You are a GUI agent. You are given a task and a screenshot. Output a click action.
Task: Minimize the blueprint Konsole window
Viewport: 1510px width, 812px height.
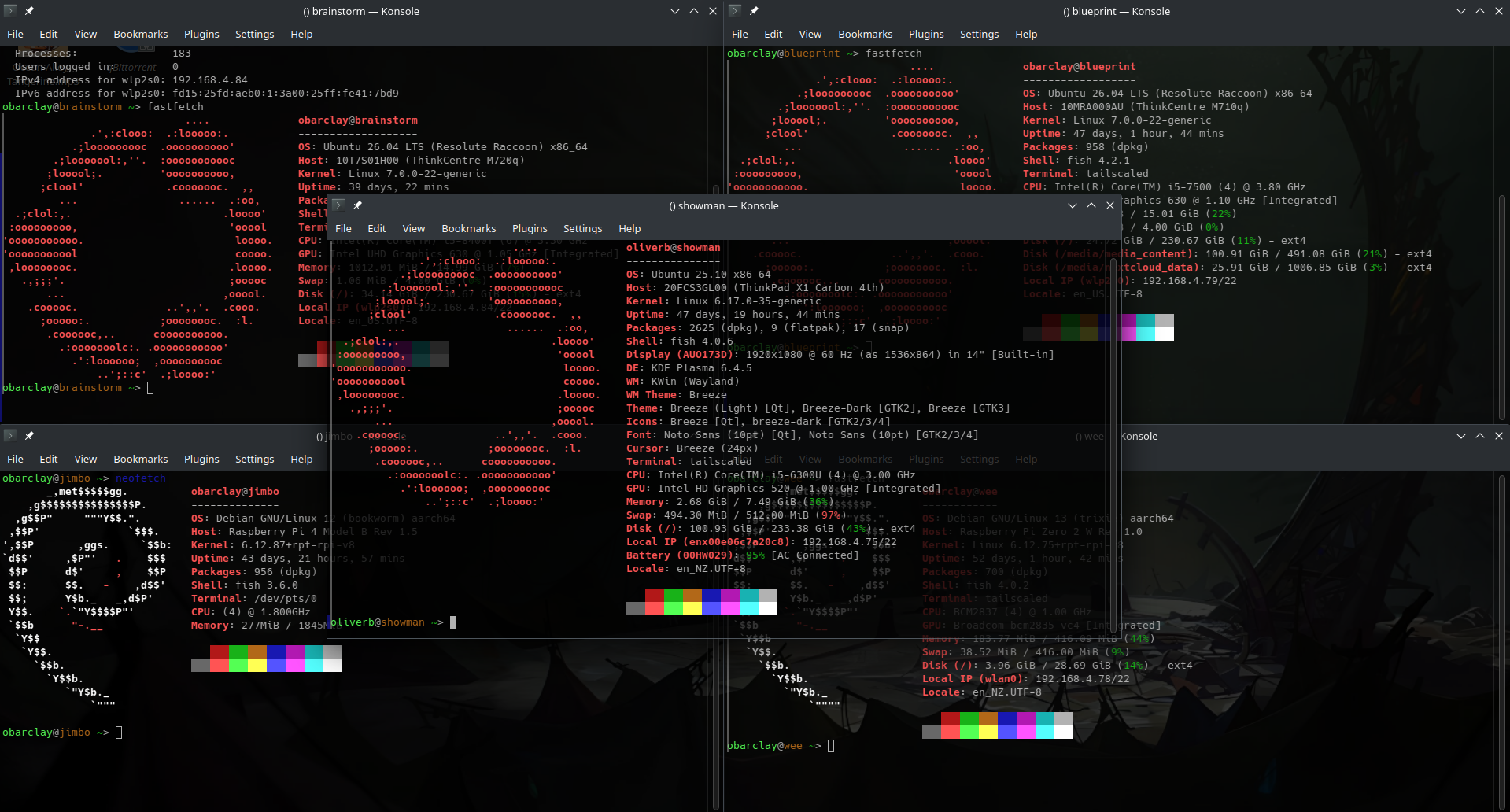(x=1461, y=11)
